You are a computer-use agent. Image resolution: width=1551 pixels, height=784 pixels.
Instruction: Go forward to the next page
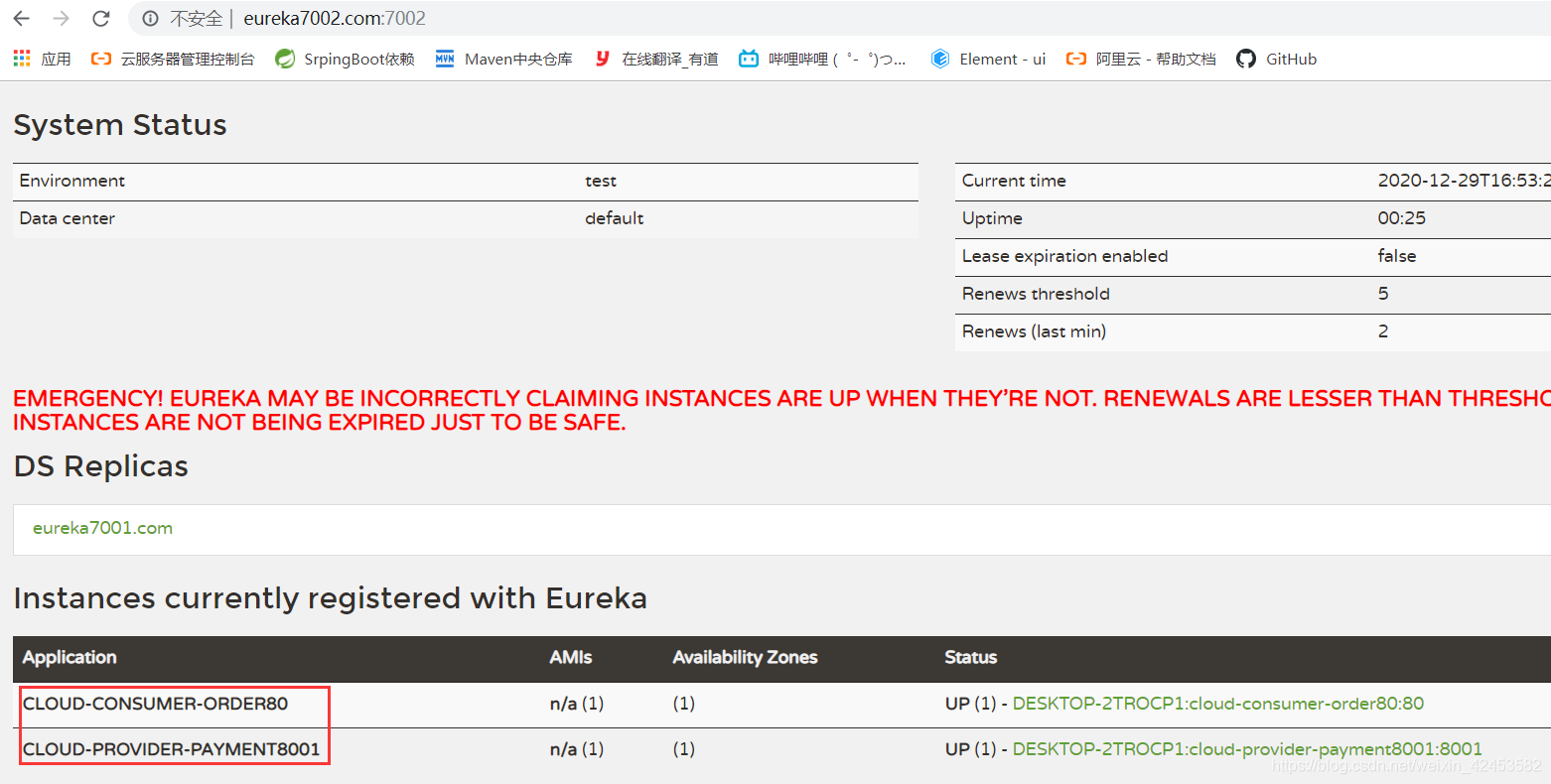point(61,18)
